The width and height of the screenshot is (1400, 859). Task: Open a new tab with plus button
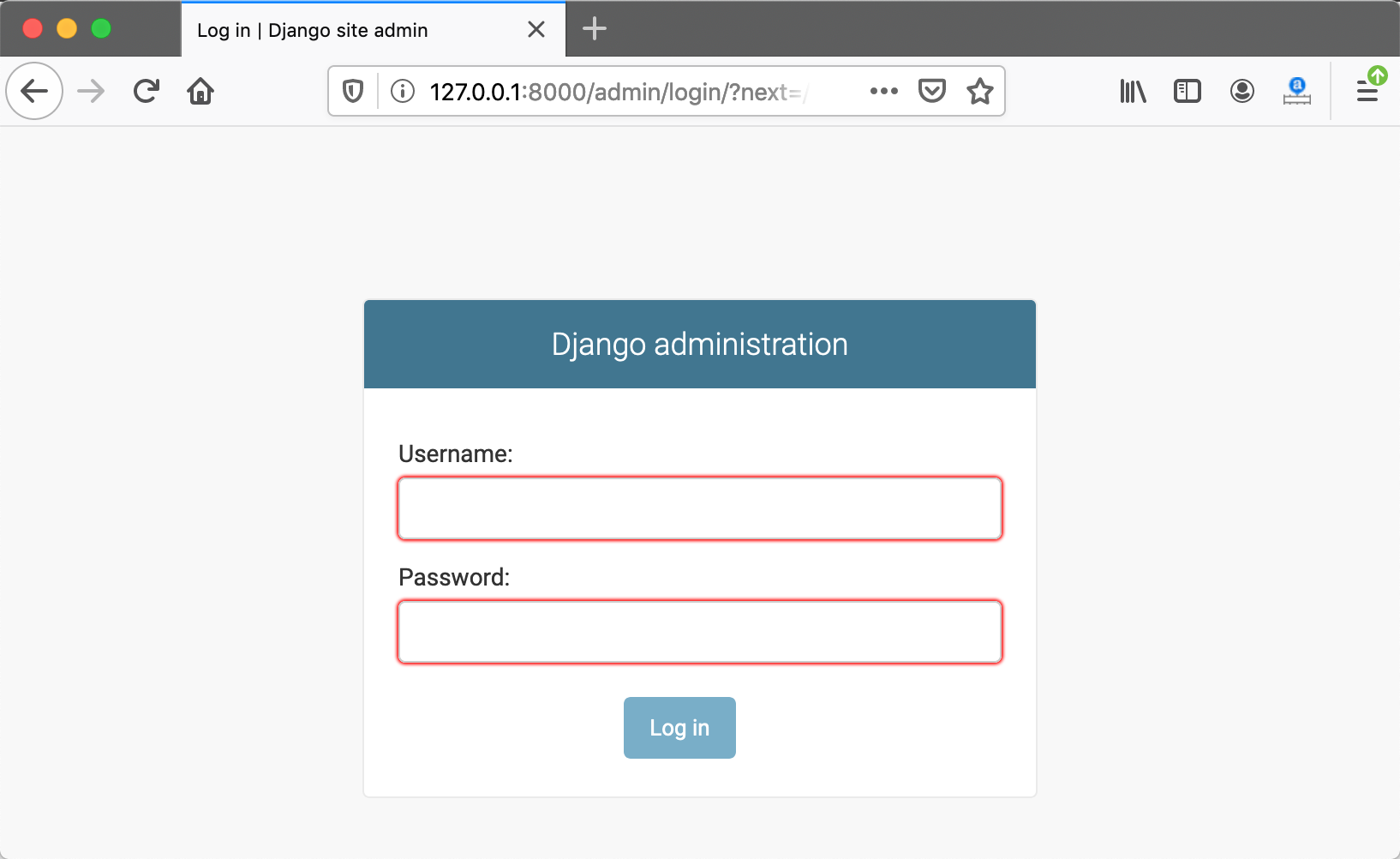point(595,29)
